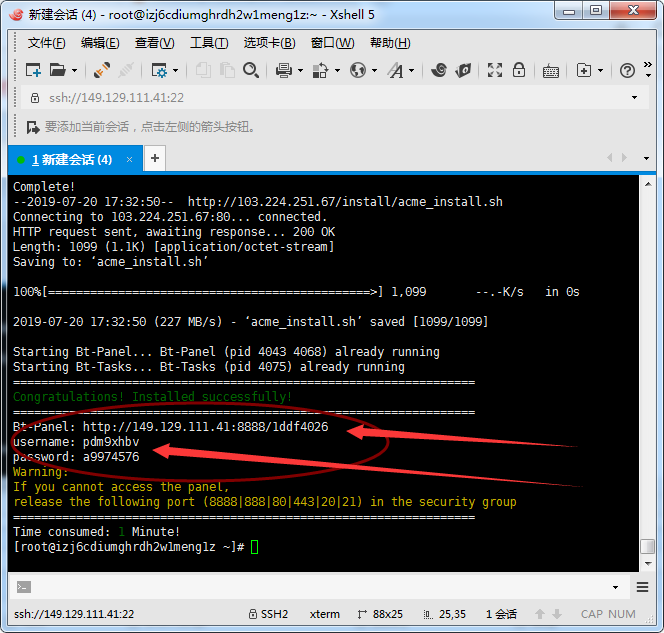The width and height of the screenshot is (664, 633).
Task: Click the terminal scrollbar up arrow
Action: (648, 184)
